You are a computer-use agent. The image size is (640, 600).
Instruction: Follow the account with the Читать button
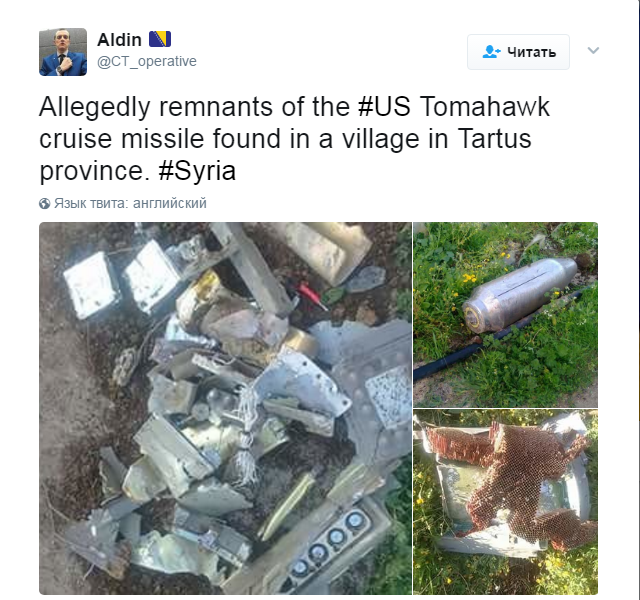pos(518,52)
